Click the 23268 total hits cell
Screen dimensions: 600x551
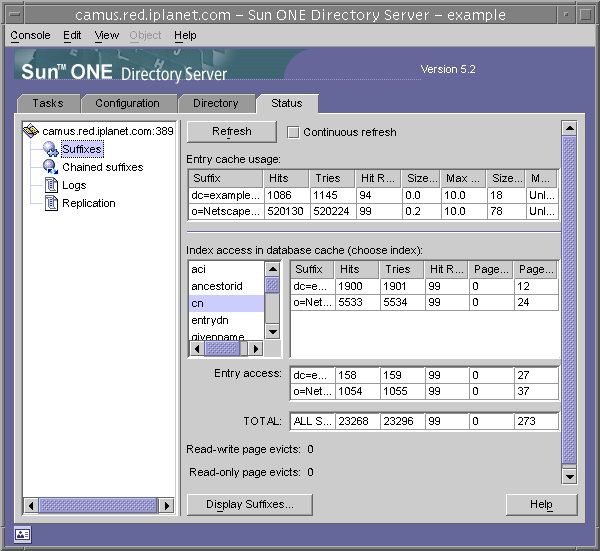358,421
